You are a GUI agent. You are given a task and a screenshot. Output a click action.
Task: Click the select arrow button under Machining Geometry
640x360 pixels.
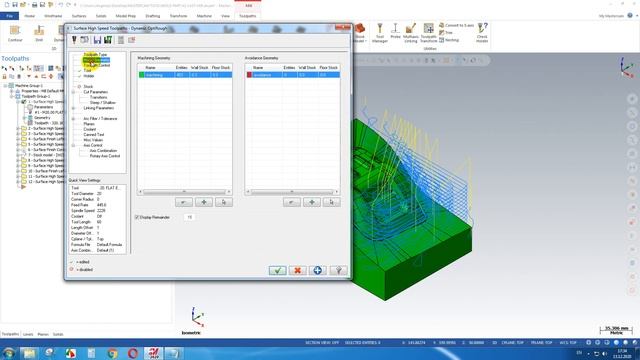click(224, 202)
